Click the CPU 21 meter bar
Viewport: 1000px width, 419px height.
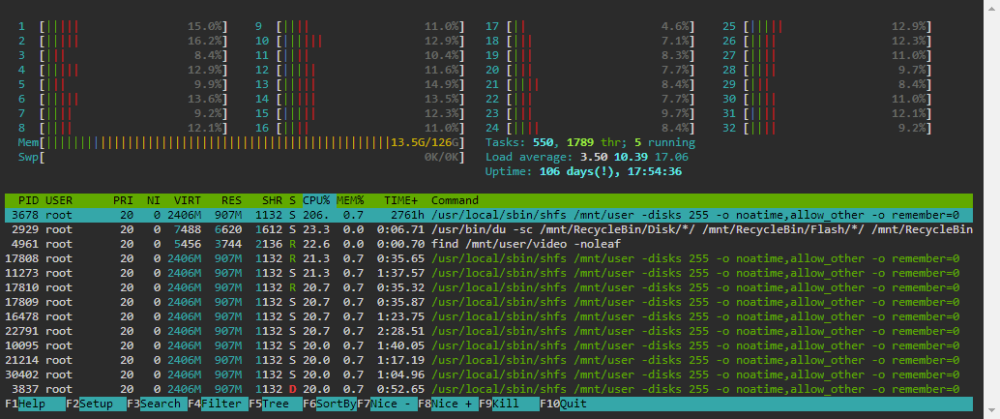point(591,84)
